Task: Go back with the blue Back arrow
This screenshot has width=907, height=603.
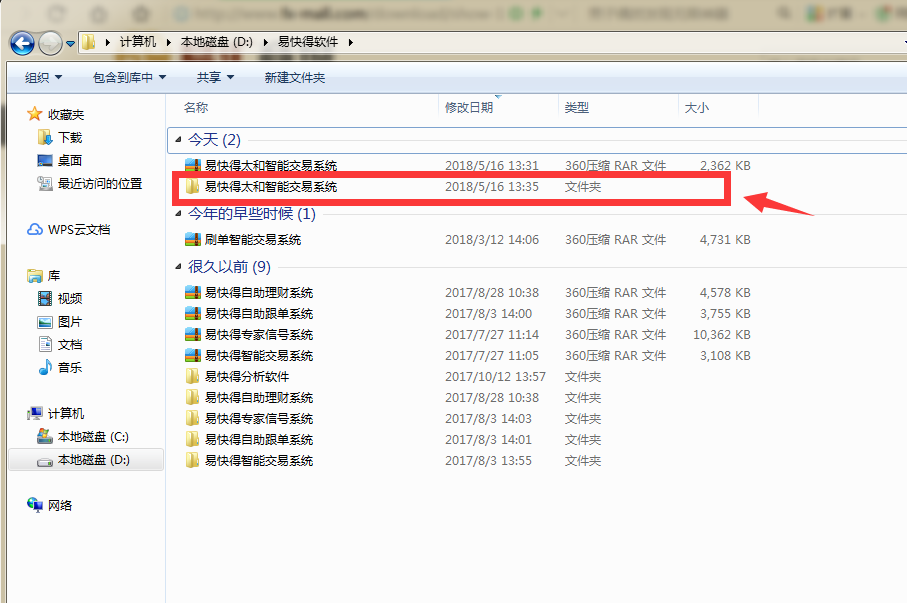Action: pyautogui.click(x=22, y=43)
